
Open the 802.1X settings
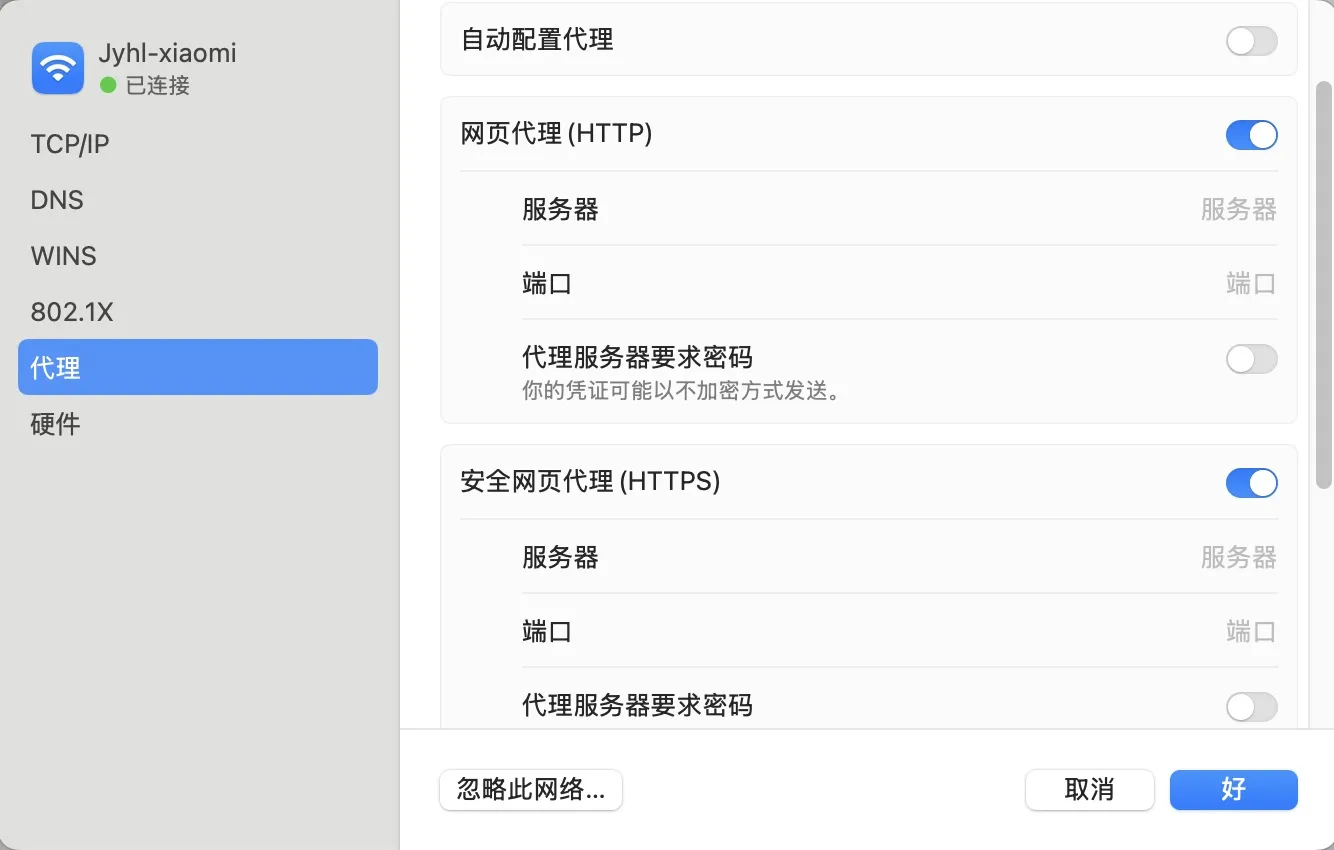click(71, 311)
